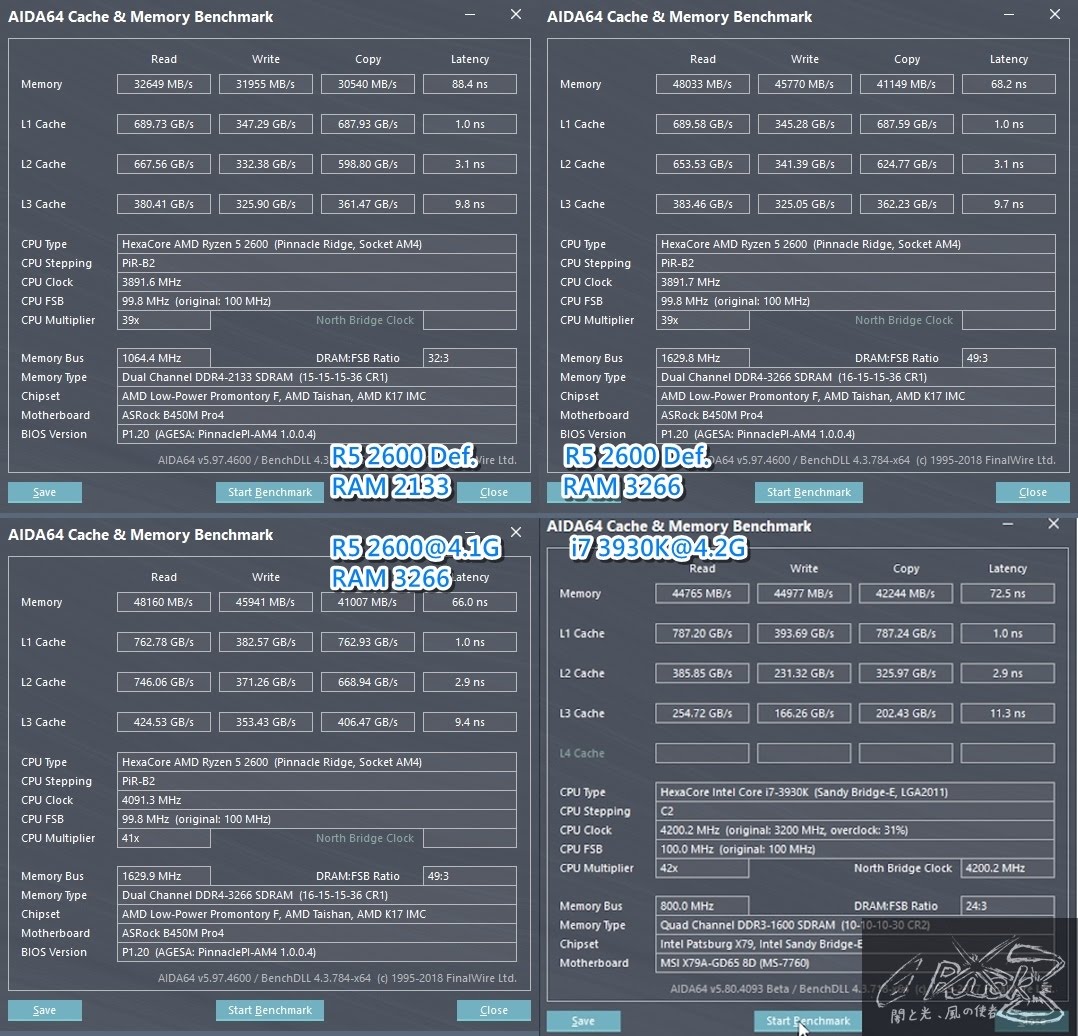This screenshot has width=1078, height=1036.
Task: Select the L2 cache write value 231.32 GB/s
Action: 804,673
